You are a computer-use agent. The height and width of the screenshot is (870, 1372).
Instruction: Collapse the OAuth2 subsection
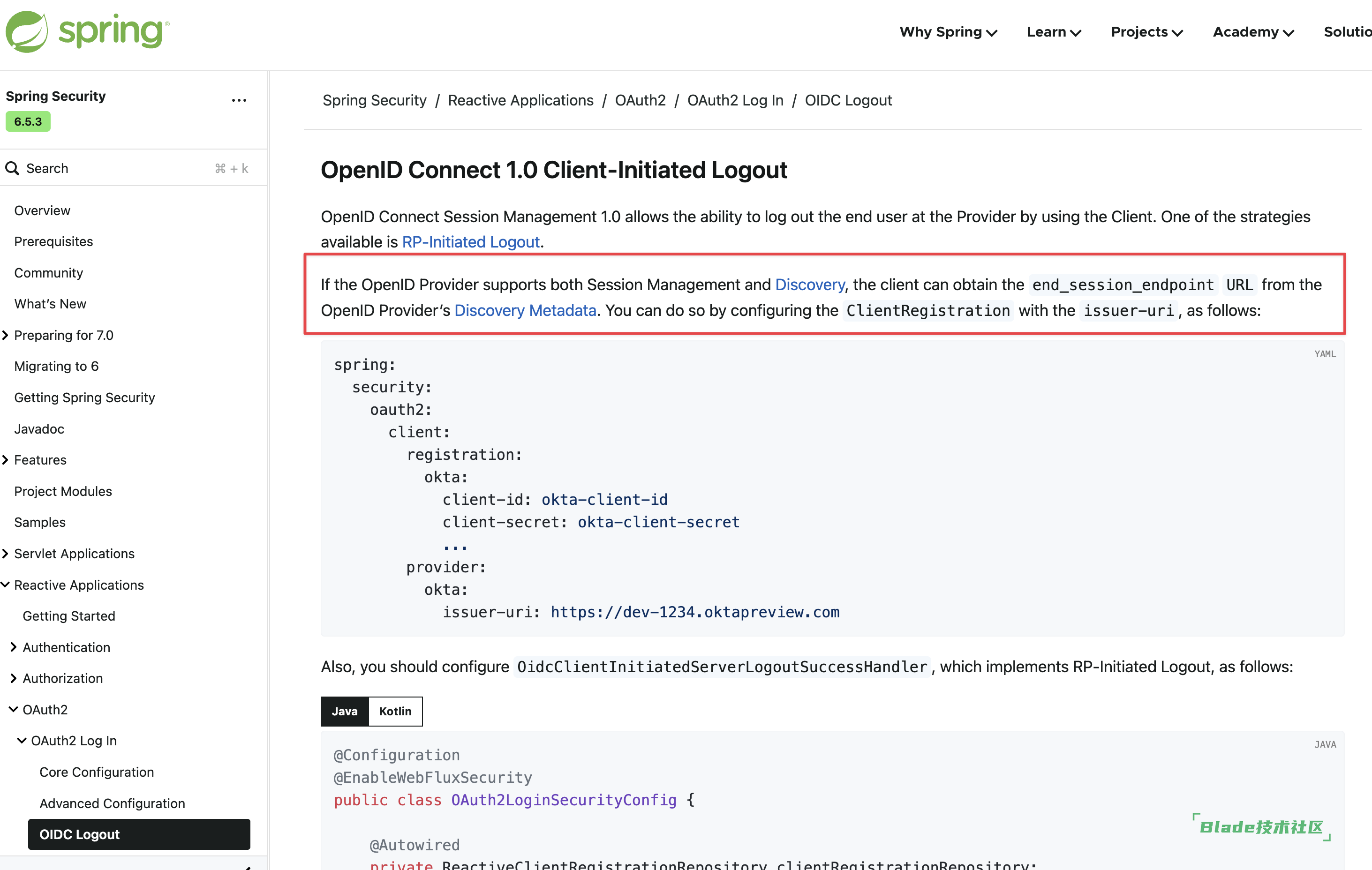pos(14,709)
